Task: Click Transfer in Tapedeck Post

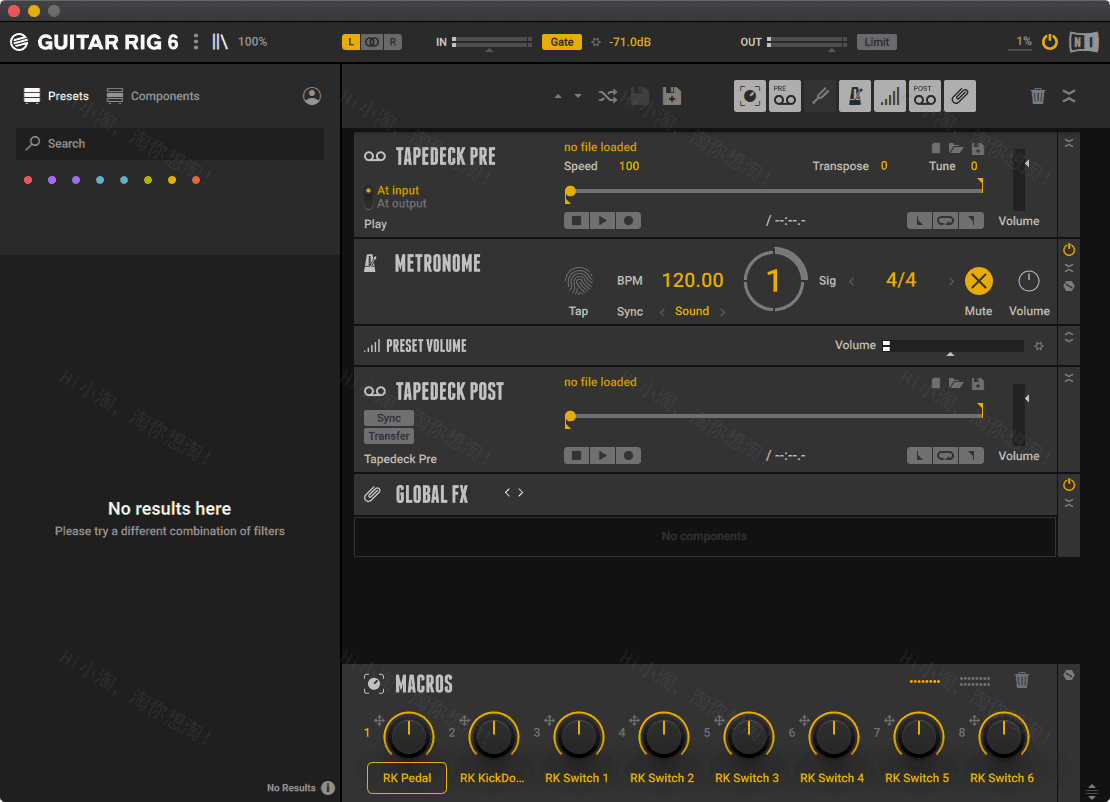Action: coord(389,436)
